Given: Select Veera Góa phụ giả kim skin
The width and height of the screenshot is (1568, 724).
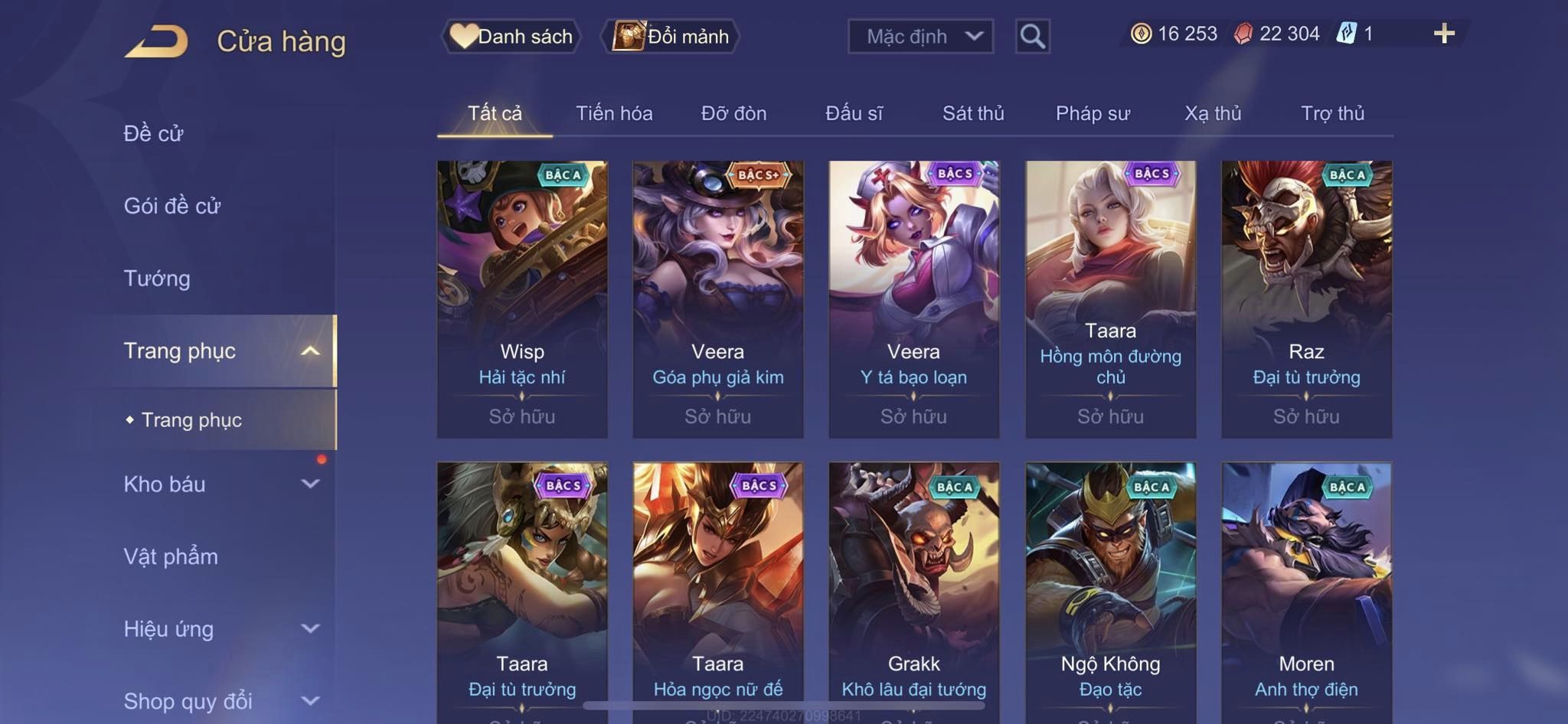Looking at the screenshot, I should (x=717, y=299).
